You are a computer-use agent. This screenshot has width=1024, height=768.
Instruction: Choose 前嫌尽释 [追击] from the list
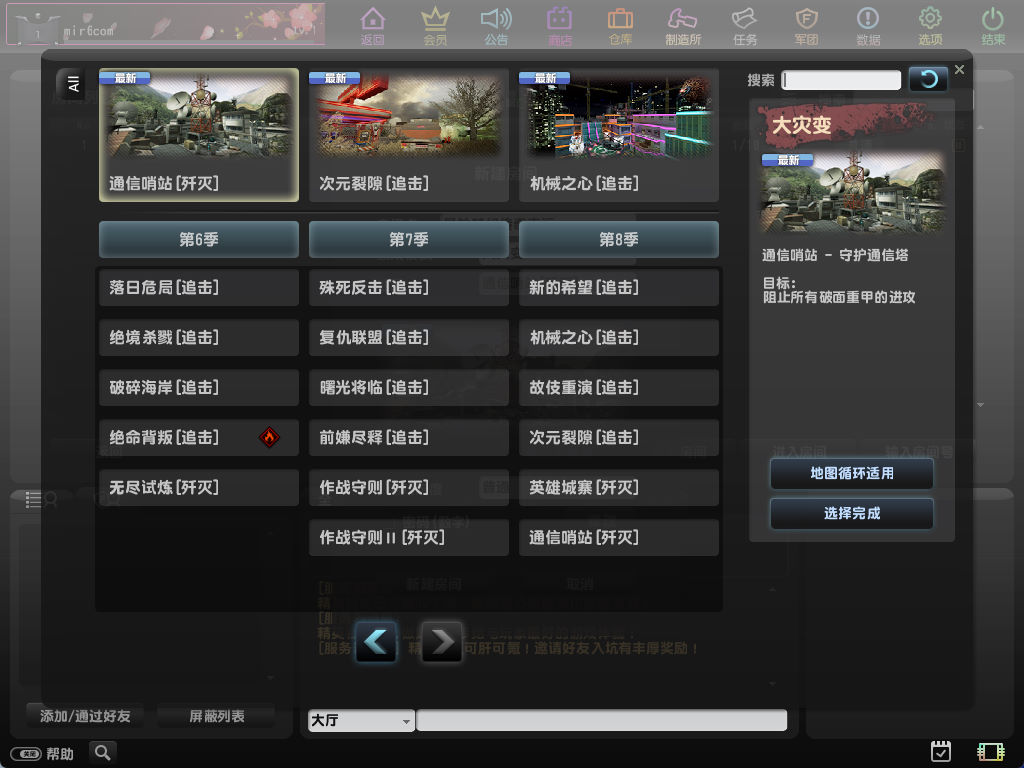click(x=409, y=438)
